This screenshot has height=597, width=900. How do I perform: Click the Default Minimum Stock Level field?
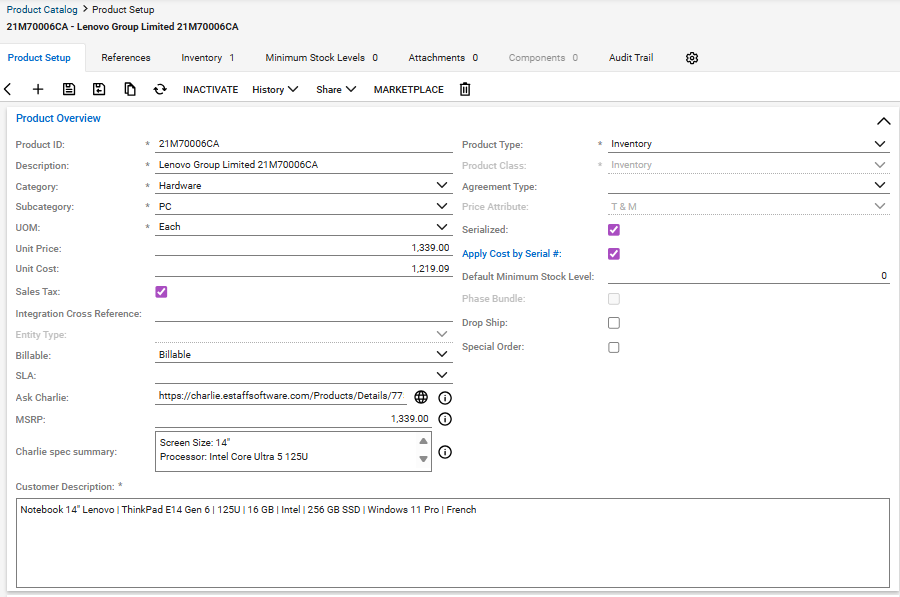[748, 276]
